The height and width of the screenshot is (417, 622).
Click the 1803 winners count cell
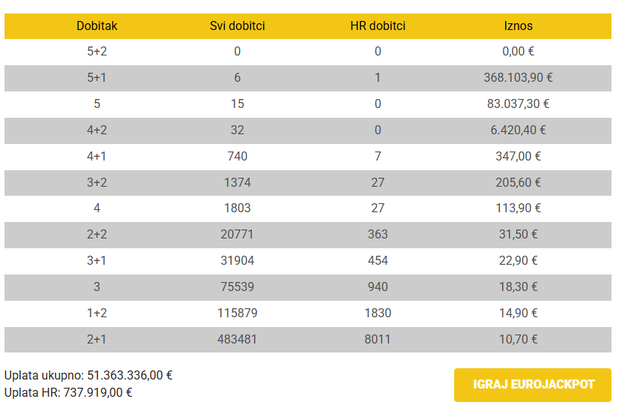click(237, 208)
